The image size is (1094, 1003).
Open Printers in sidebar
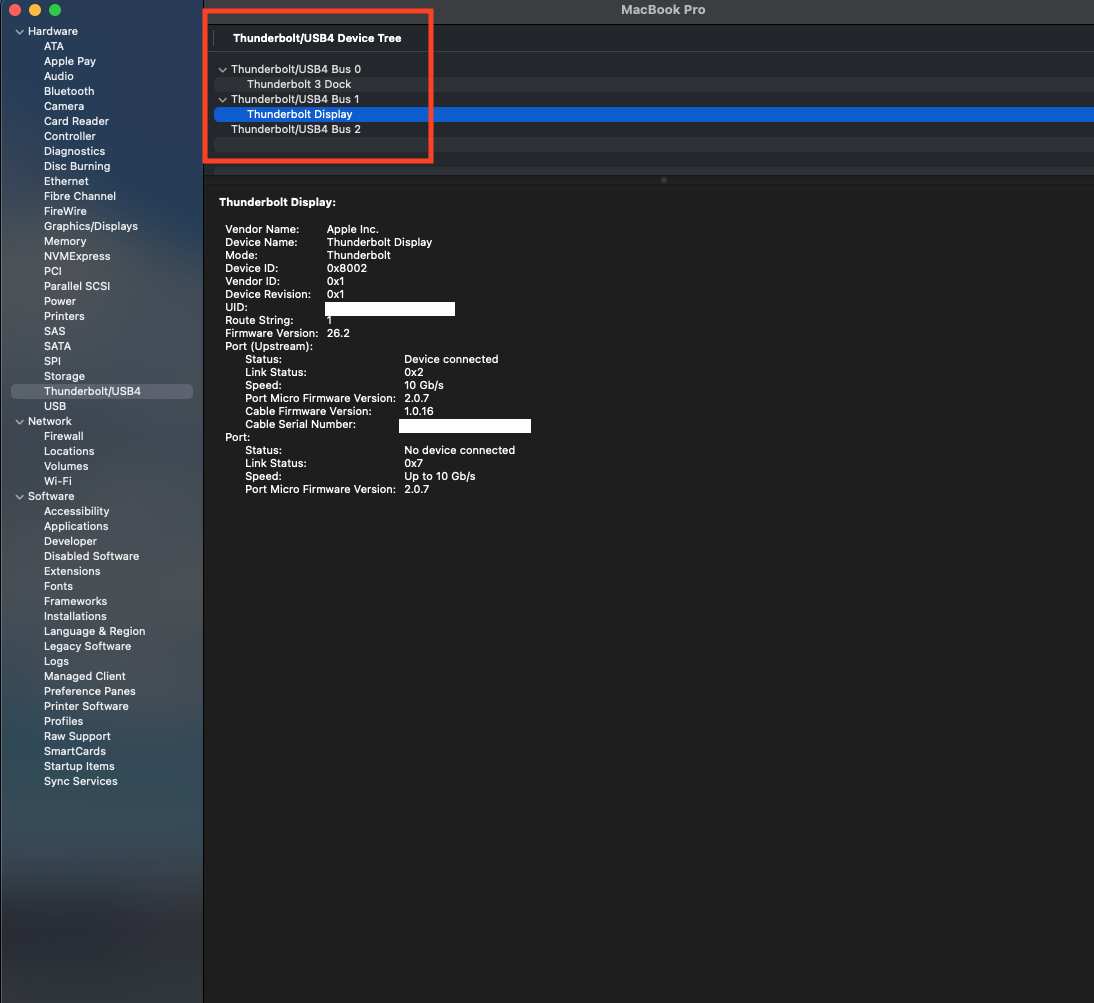coord(64,316)
